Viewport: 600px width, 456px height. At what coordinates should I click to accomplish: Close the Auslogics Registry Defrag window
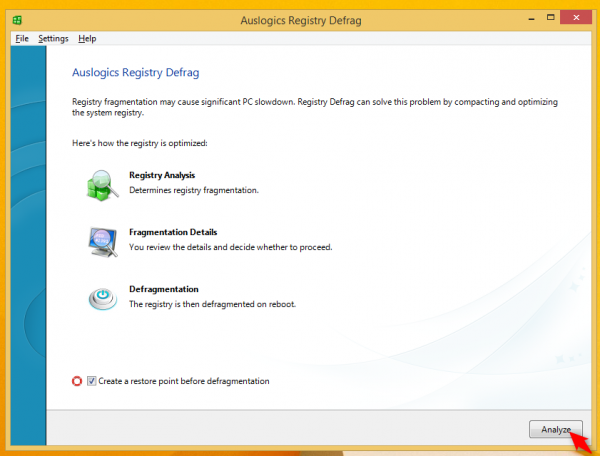click(x=576, y=18)
